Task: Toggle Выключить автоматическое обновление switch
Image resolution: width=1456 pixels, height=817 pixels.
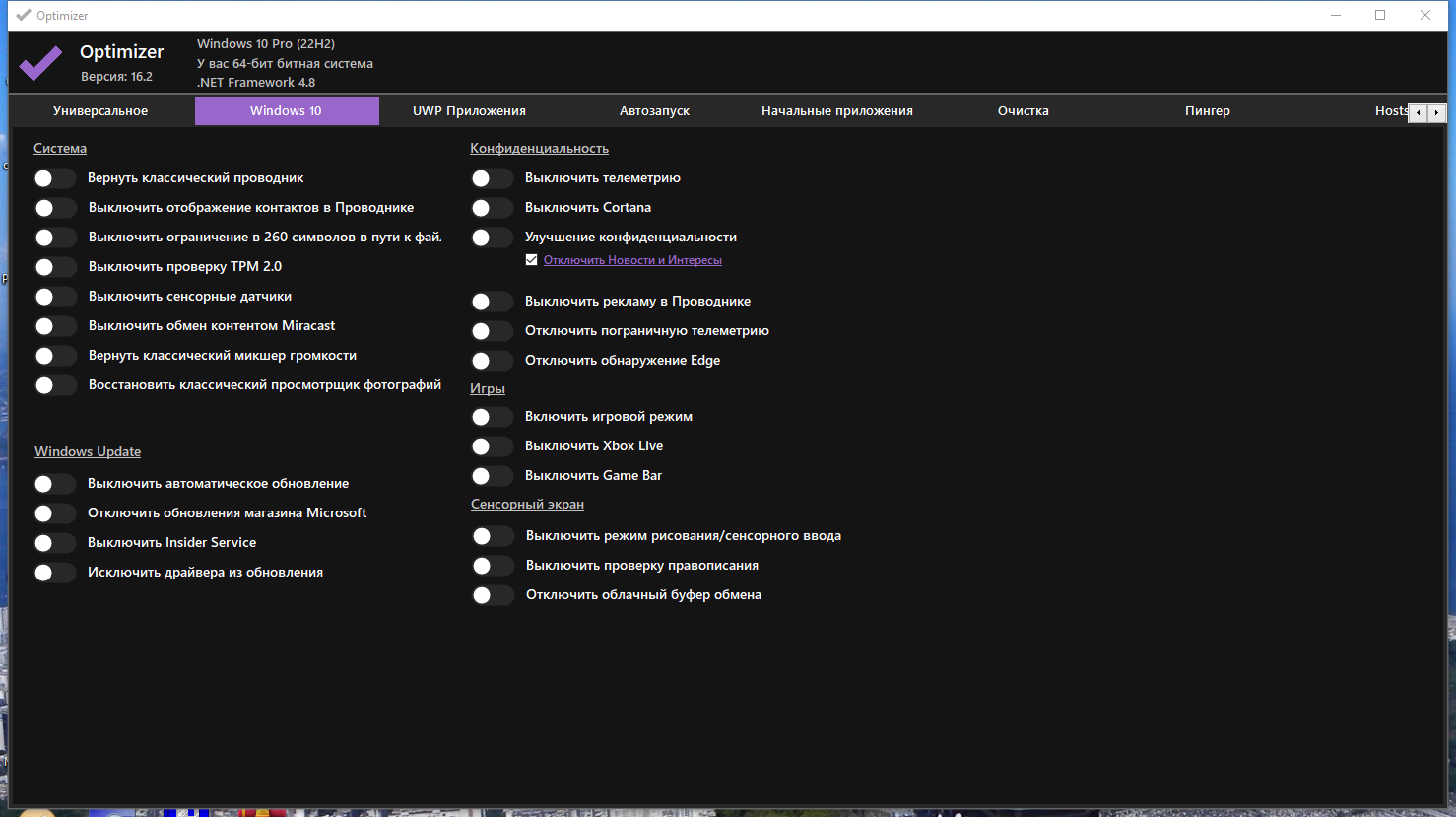Action: [54, 484]
